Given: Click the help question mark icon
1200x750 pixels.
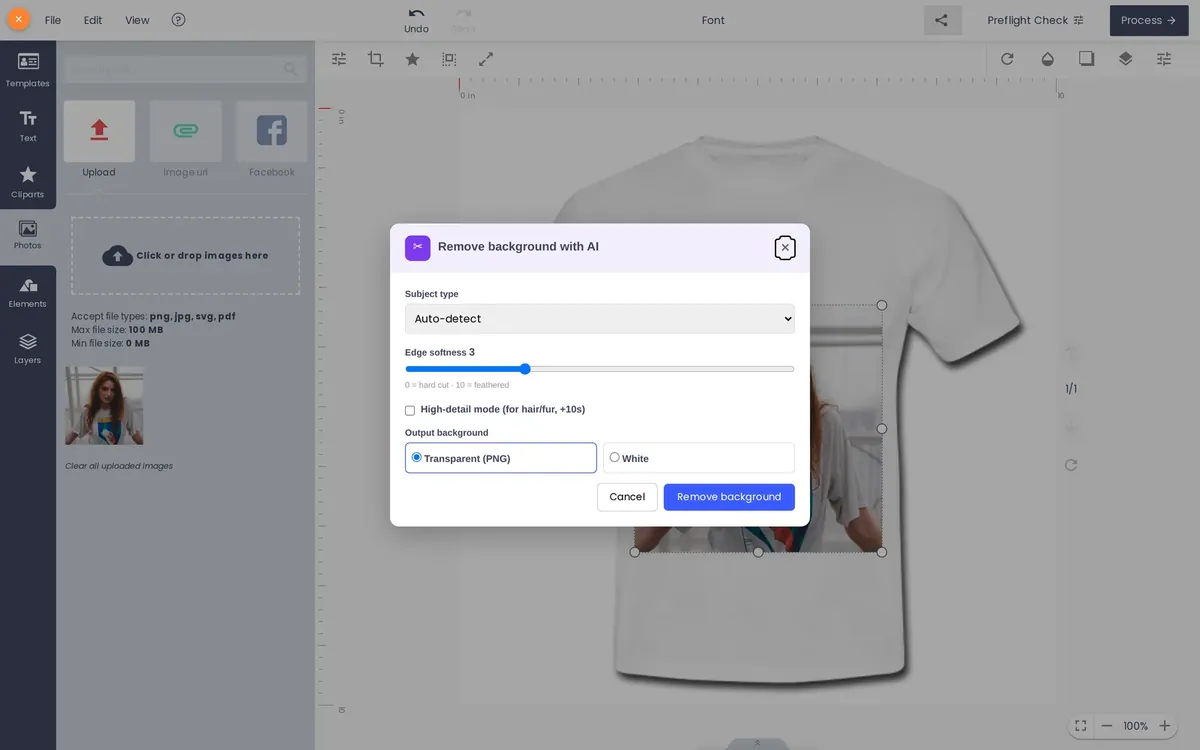Looking at the screenshot, I should coord(179,20).
